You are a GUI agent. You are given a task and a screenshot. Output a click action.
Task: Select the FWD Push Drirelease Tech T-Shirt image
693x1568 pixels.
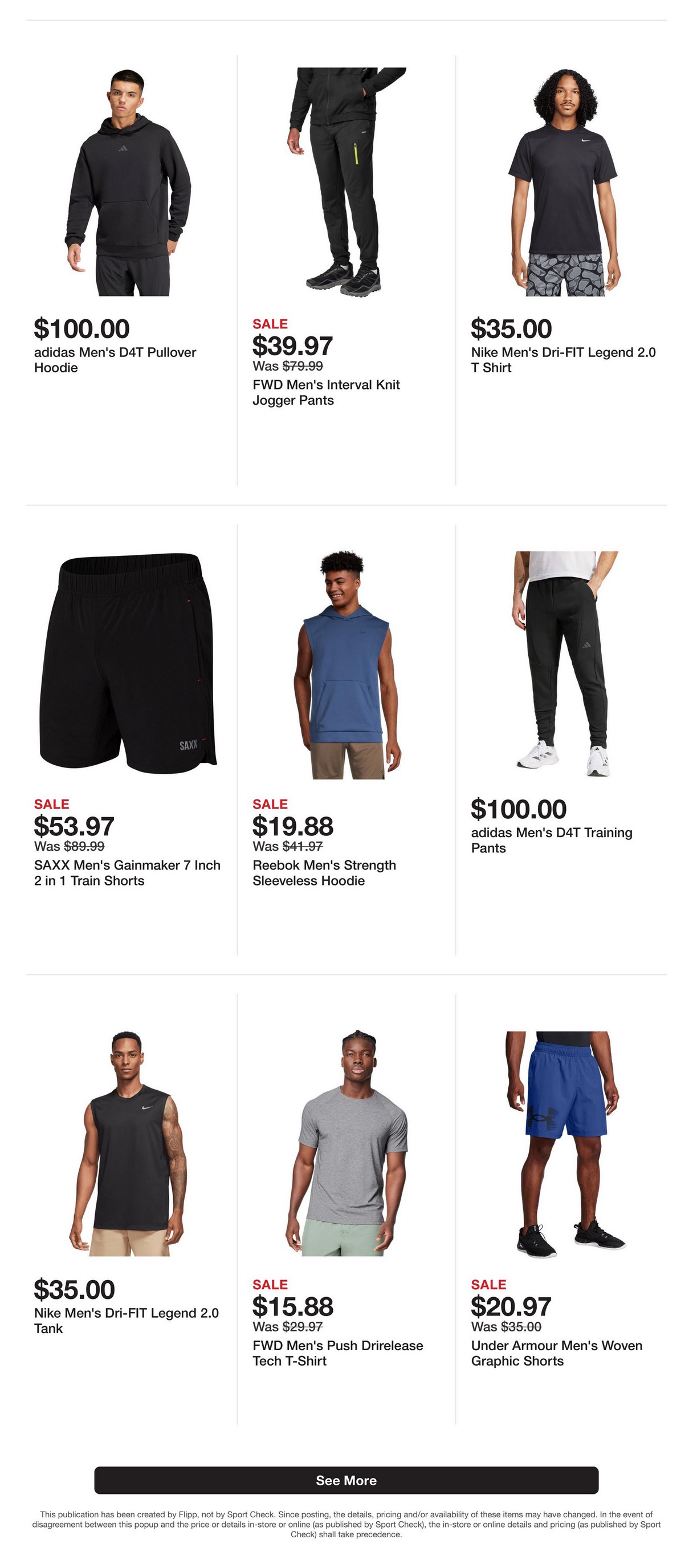coord(346,1143)
